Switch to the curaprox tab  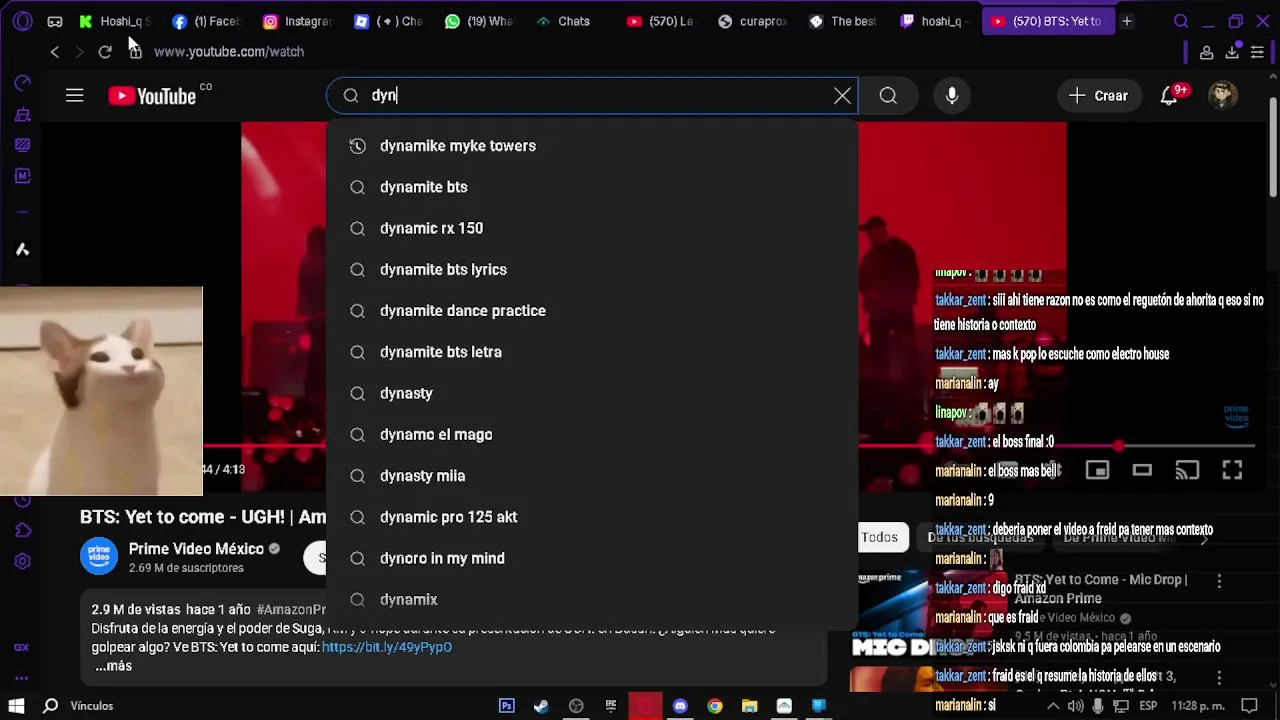753,21
